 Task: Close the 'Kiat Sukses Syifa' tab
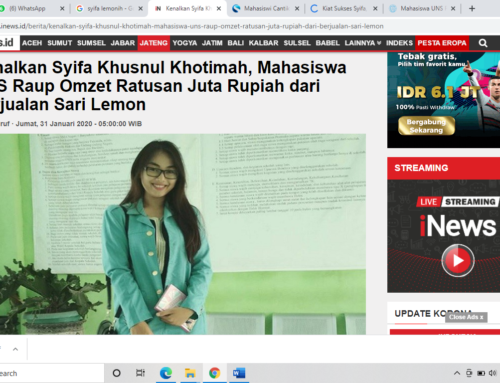[375, 9]
